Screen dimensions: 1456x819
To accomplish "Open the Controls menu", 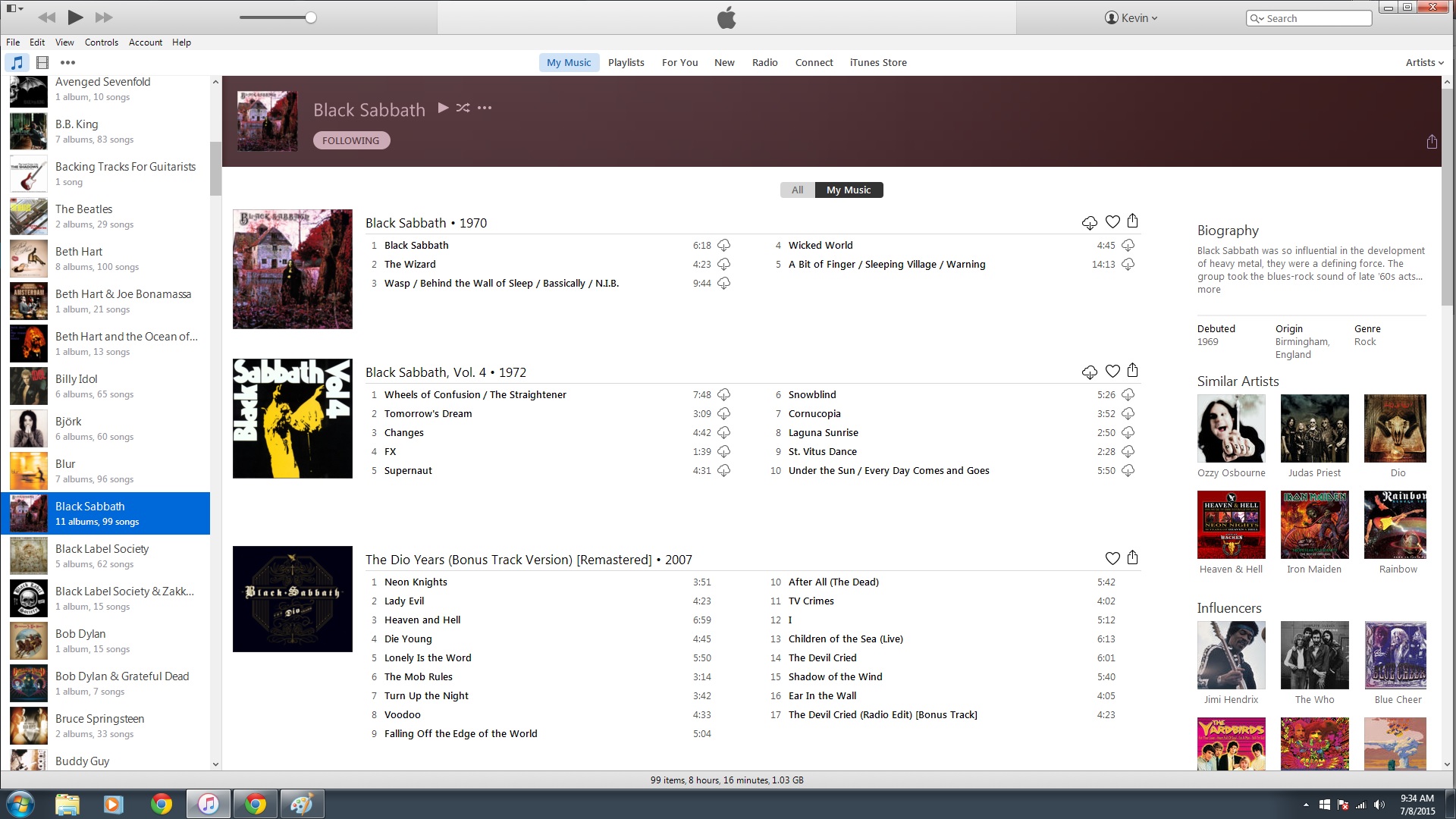I will click(x=101, y=42).
